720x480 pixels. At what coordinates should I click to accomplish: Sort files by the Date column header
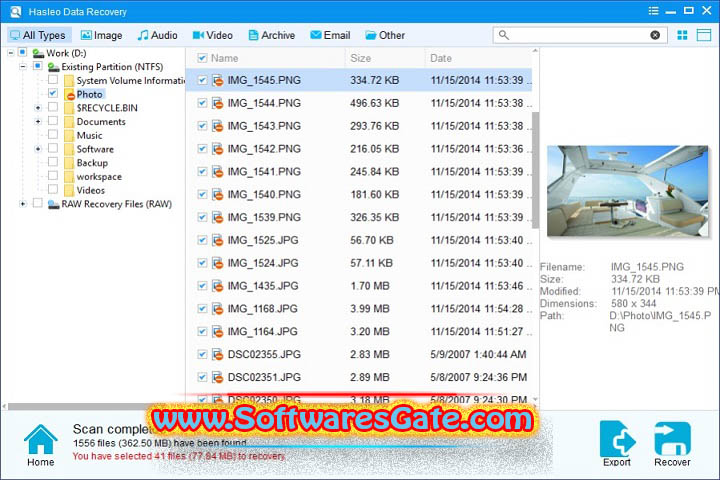coord(441,58)
